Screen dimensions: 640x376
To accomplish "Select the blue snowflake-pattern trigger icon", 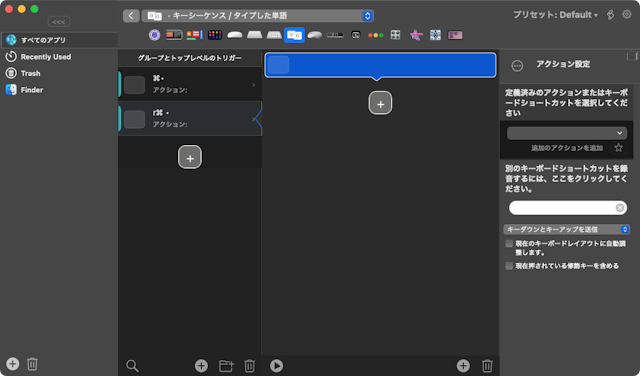I will click(435, 35).
